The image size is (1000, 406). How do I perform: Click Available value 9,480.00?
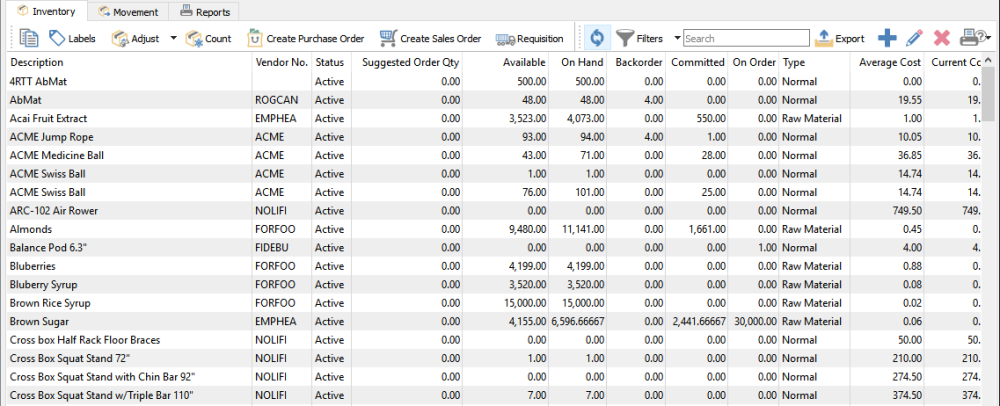526,229
